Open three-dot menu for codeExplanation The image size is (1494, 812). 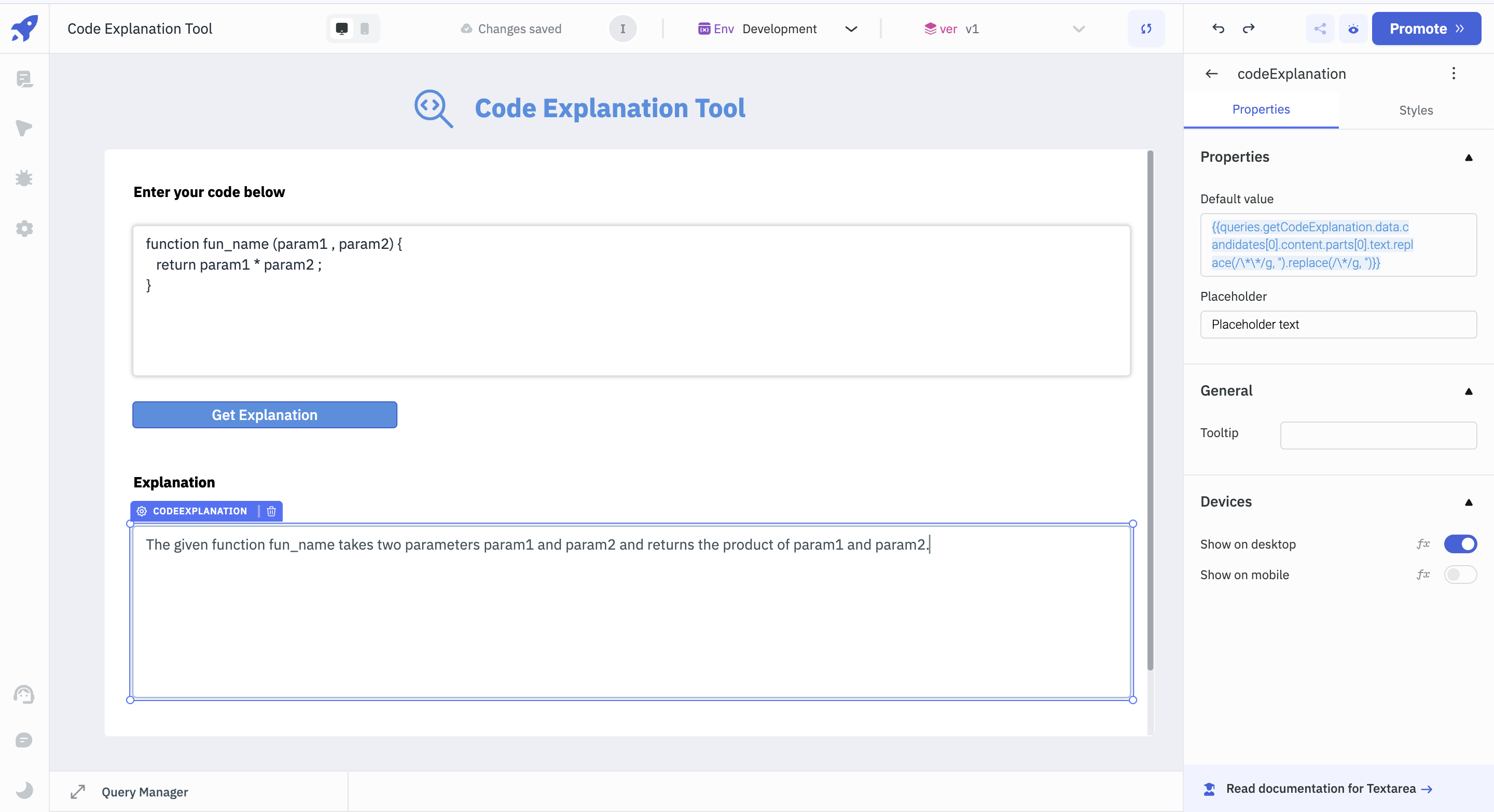[1454, 74]
